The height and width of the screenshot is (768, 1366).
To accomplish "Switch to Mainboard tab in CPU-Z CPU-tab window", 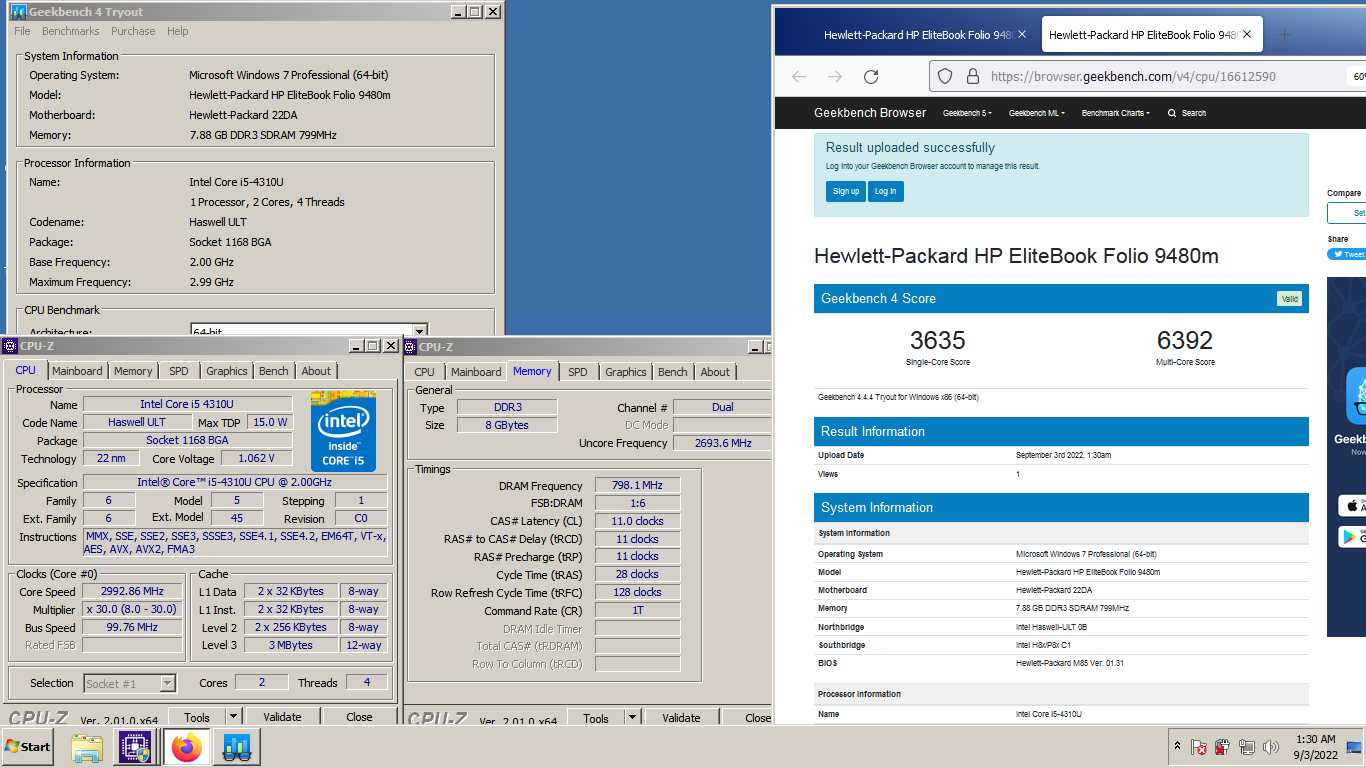I will point(77,371).
